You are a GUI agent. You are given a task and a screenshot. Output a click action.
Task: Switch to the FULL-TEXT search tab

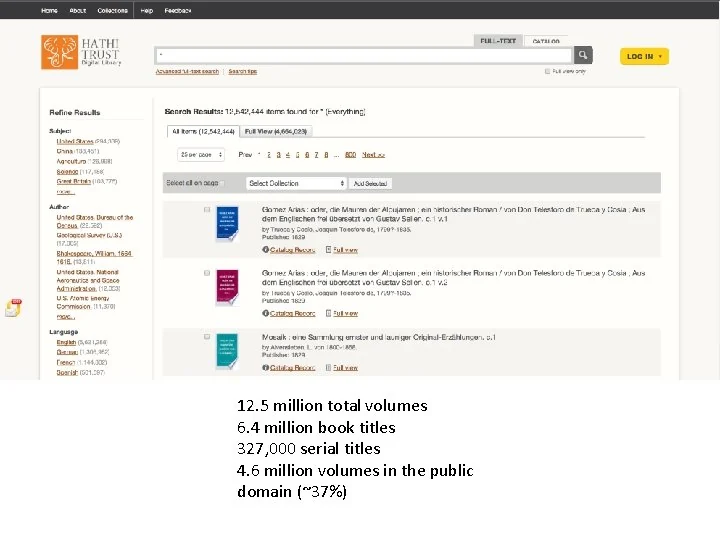click(x=498, y=41)
